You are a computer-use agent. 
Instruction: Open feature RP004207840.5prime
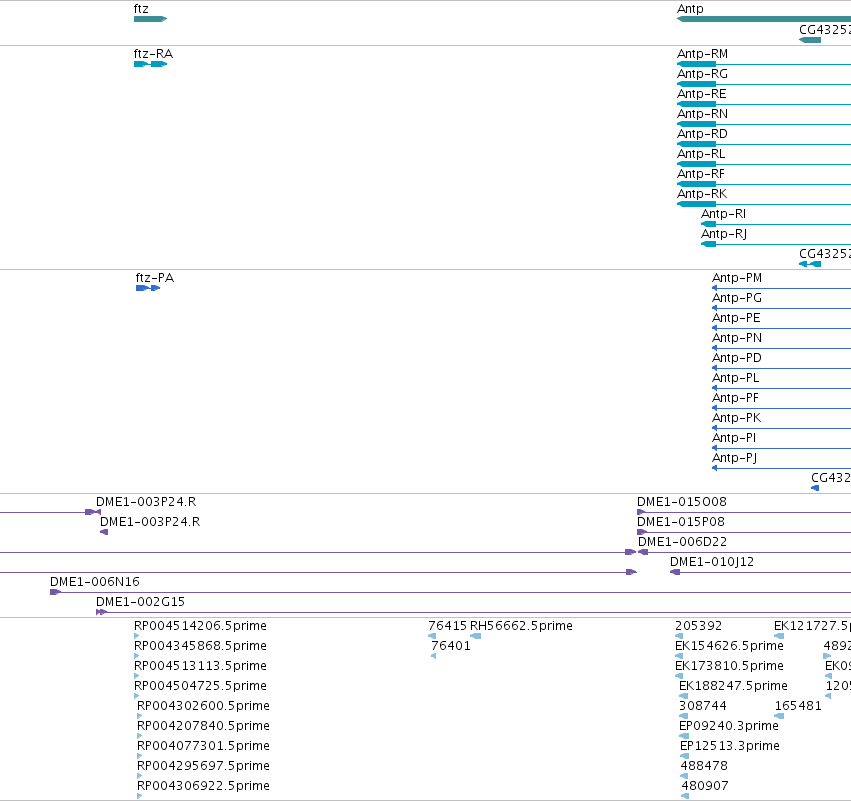click(203, 726)
